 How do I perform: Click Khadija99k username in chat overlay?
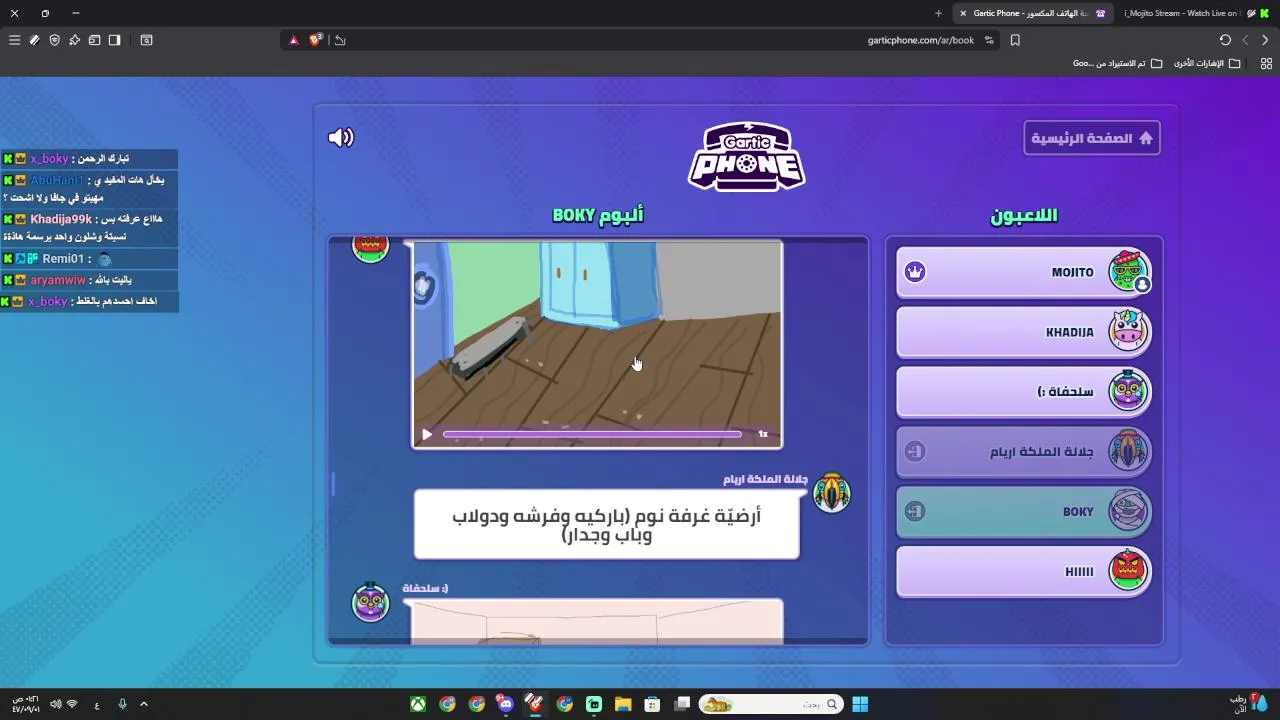pos(61,219)
